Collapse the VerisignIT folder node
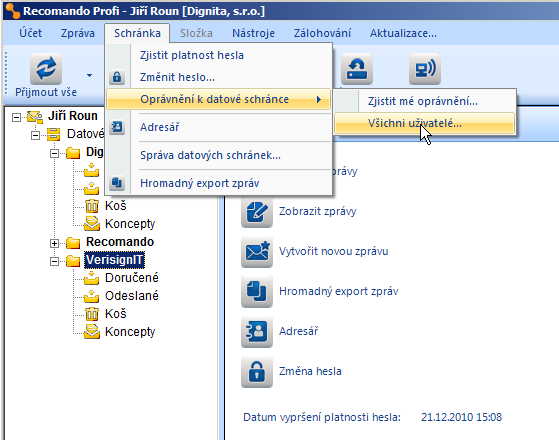The image size is (559, 440). point(54,261)
